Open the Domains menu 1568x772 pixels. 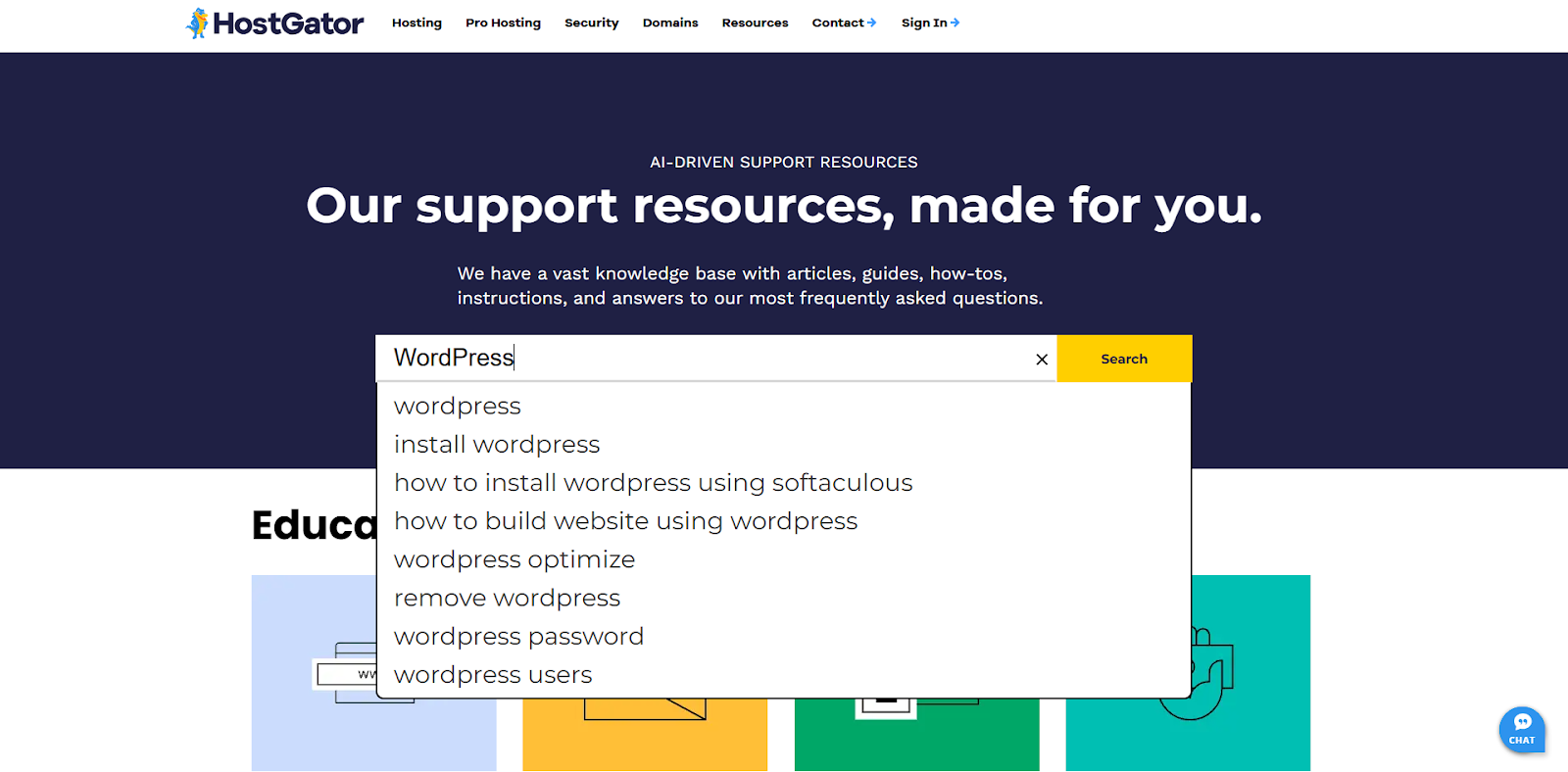click(x=670, y=23)
